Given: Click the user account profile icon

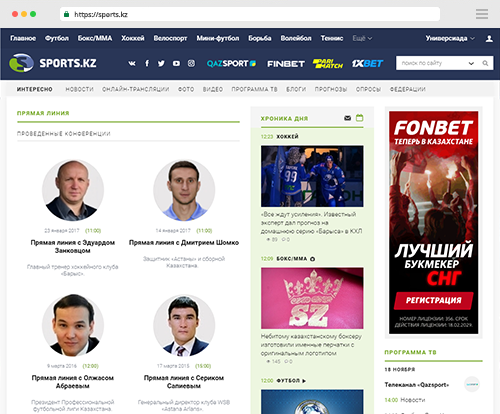Looking at the screenshot, I should click(489, 38).
